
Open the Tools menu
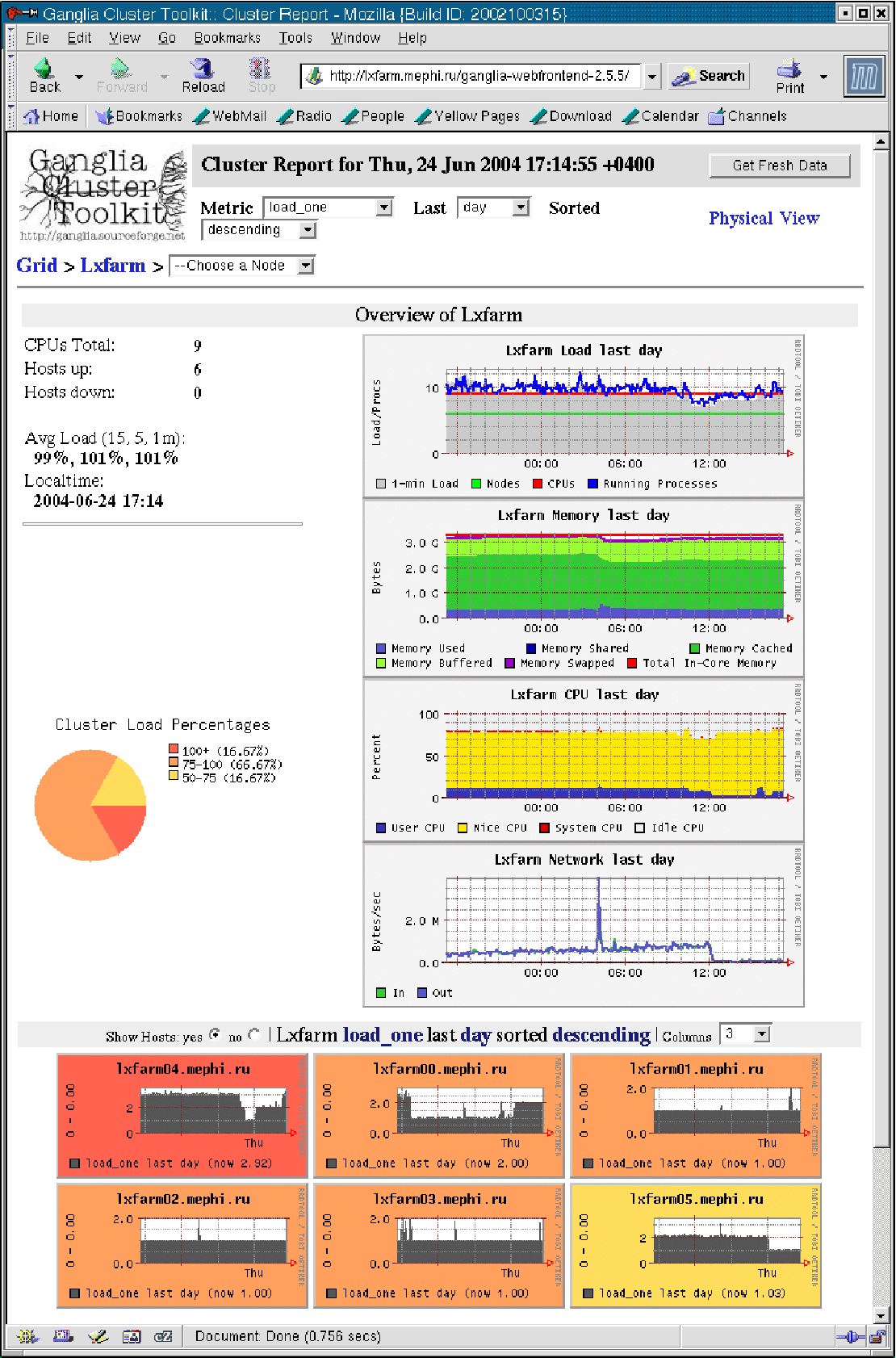295,38
